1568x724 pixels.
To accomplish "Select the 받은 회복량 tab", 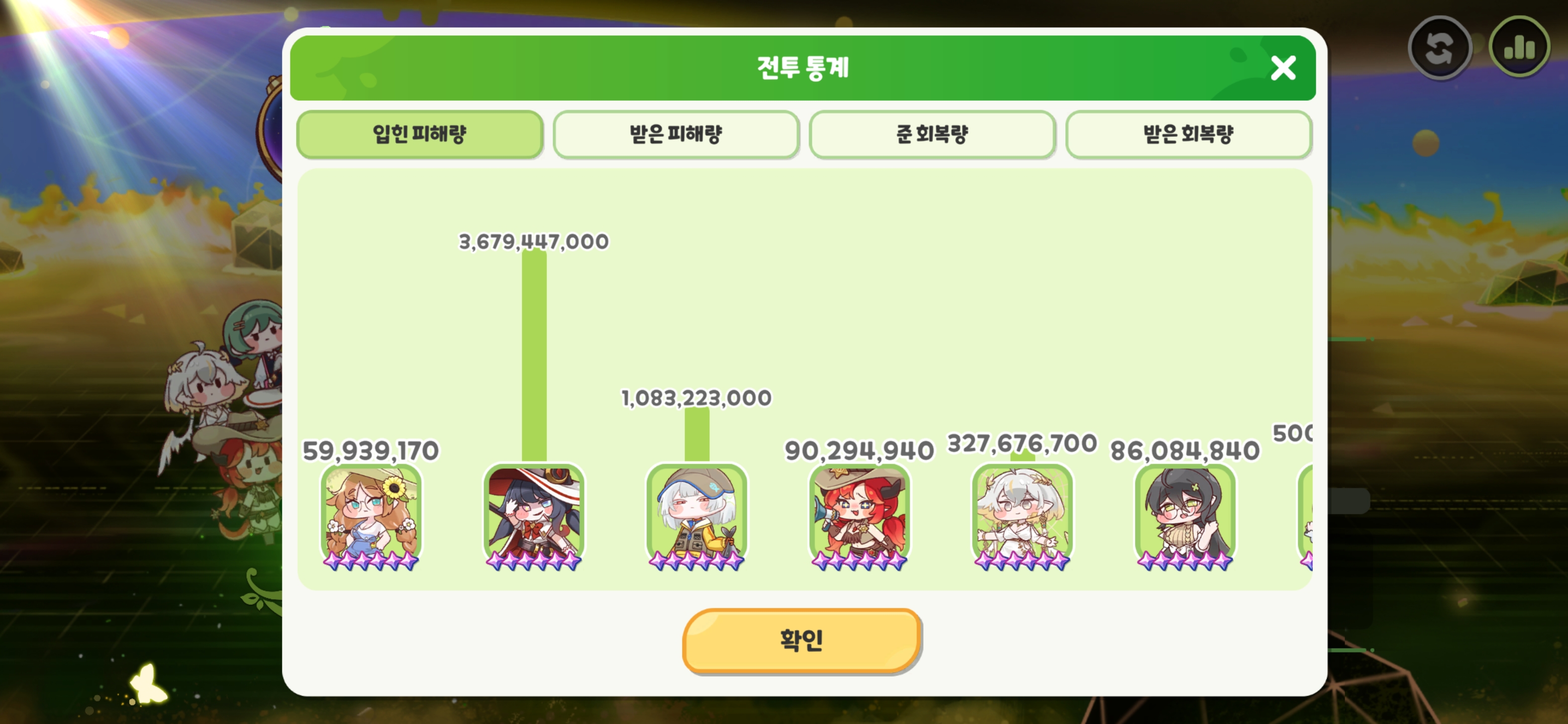I will (x=1188, y=134).
